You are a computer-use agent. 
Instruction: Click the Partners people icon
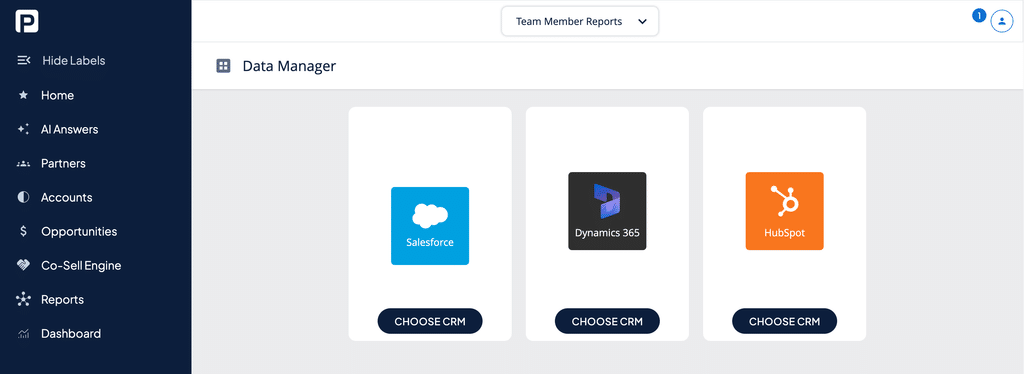[24, 163]
